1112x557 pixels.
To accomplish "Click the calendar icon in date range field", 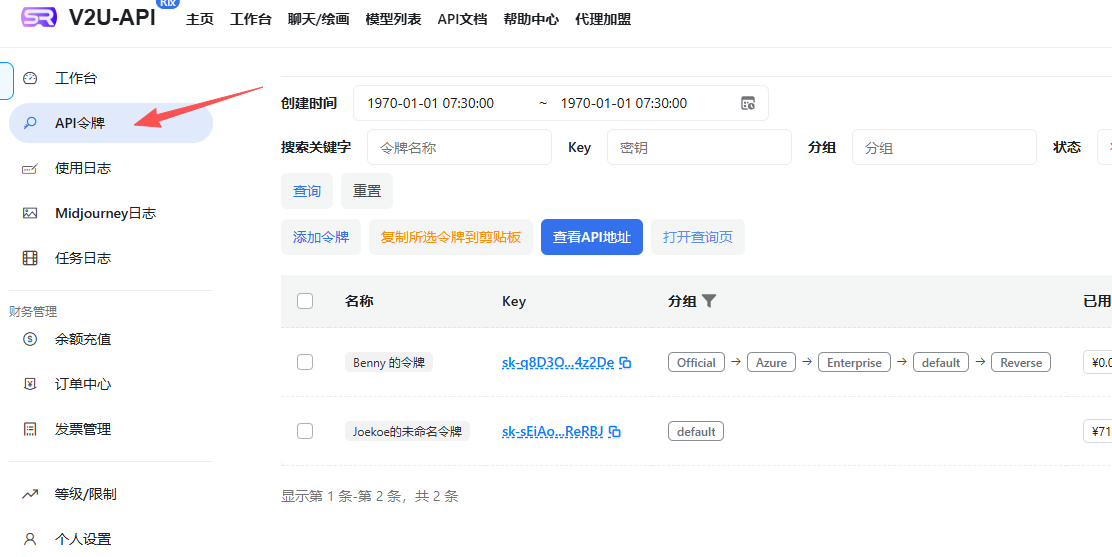I will [x=747, y=103].
